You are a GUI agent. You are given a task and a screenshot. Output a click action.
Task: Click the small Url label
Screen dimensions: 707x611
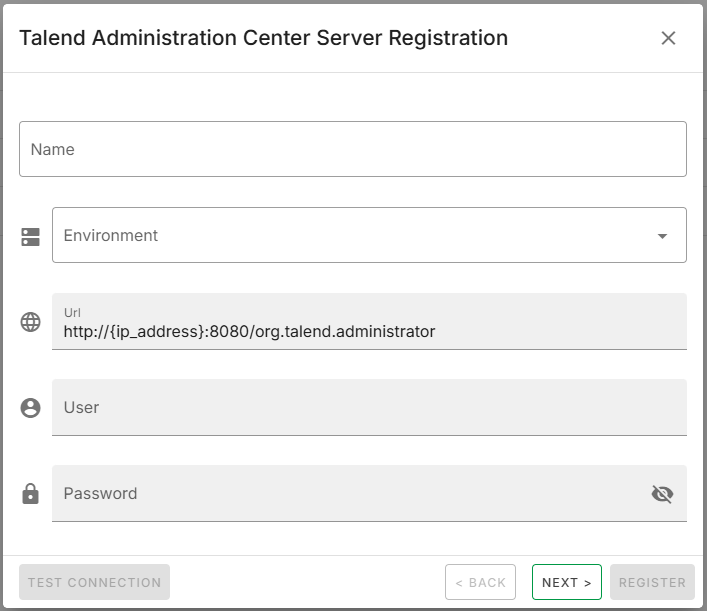pyautogui.click(x=72, y=313)
